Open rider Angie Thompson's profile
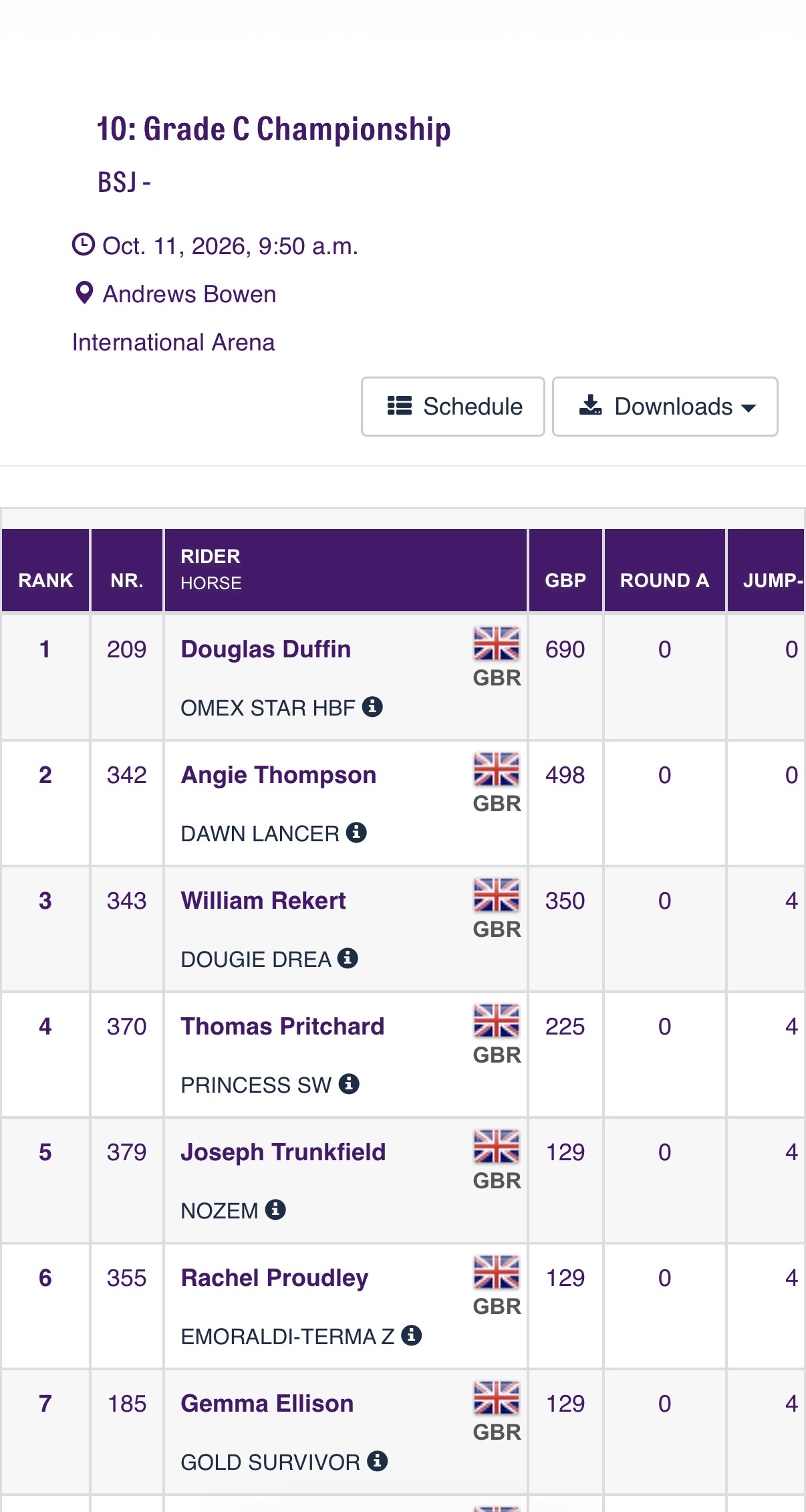This screenshot has height=1512, width=806. pyautogui.click(x=279, y=775)
